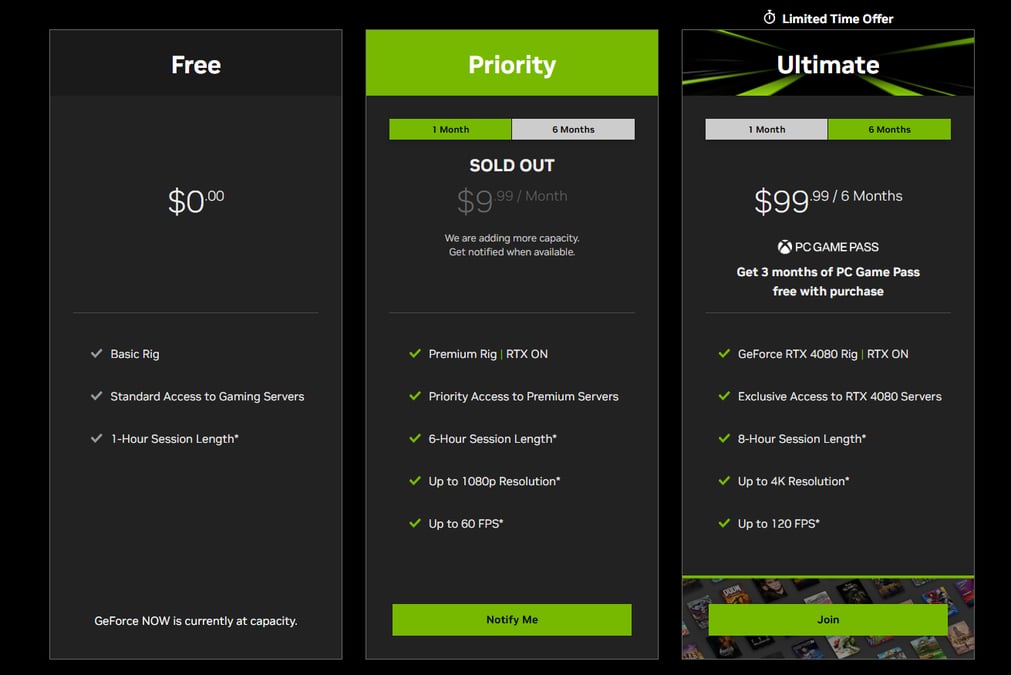Click the Notify Me button
The width and height of the screenshot is (1011, 675).
pos(512,620)
